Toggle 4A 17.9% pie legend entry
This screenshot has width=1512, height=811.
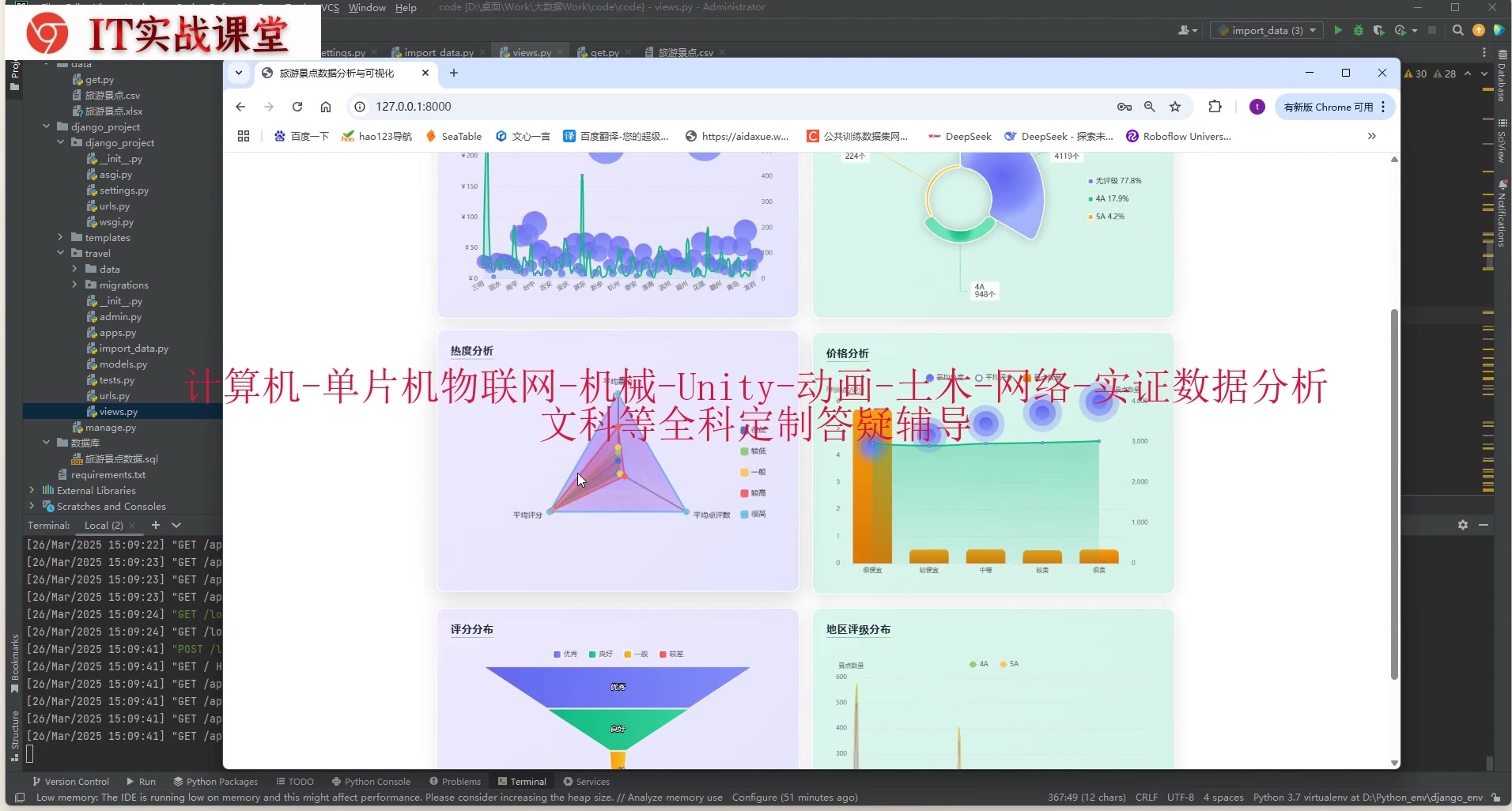click(1109, 198)
